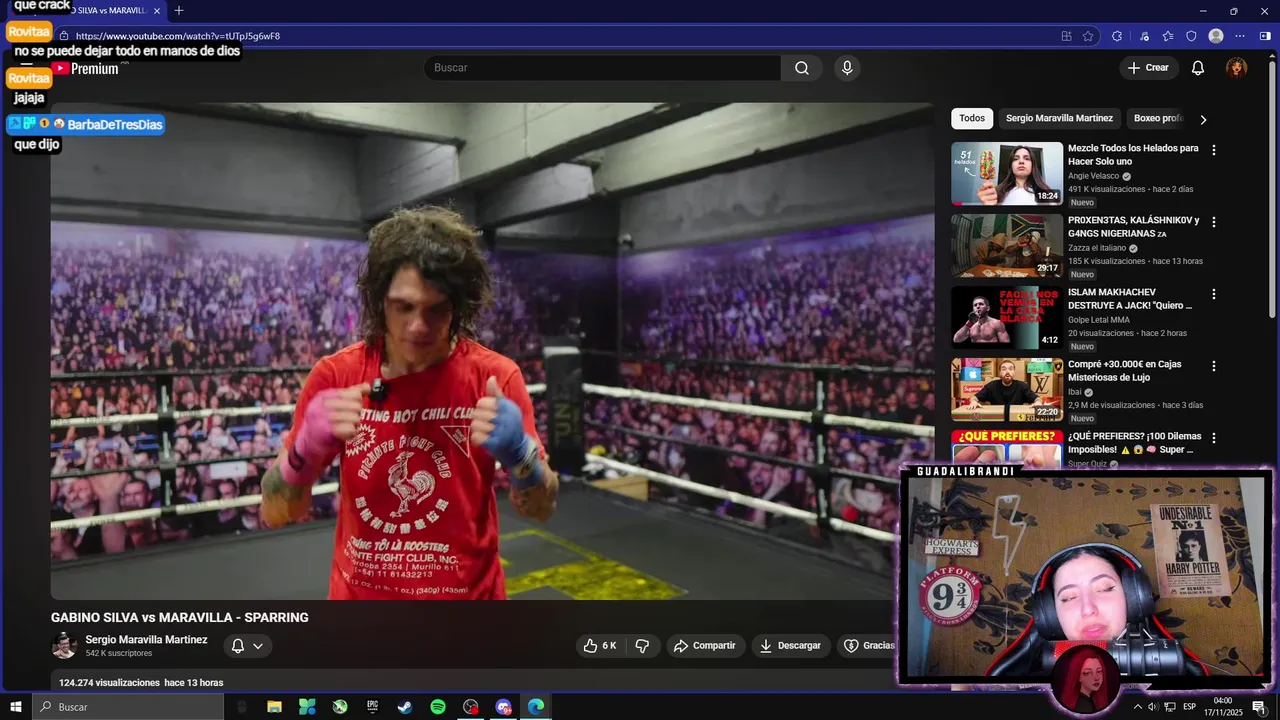Click the Windows Start button
Screen dimensions: 1280x720
tap(16, 707)
